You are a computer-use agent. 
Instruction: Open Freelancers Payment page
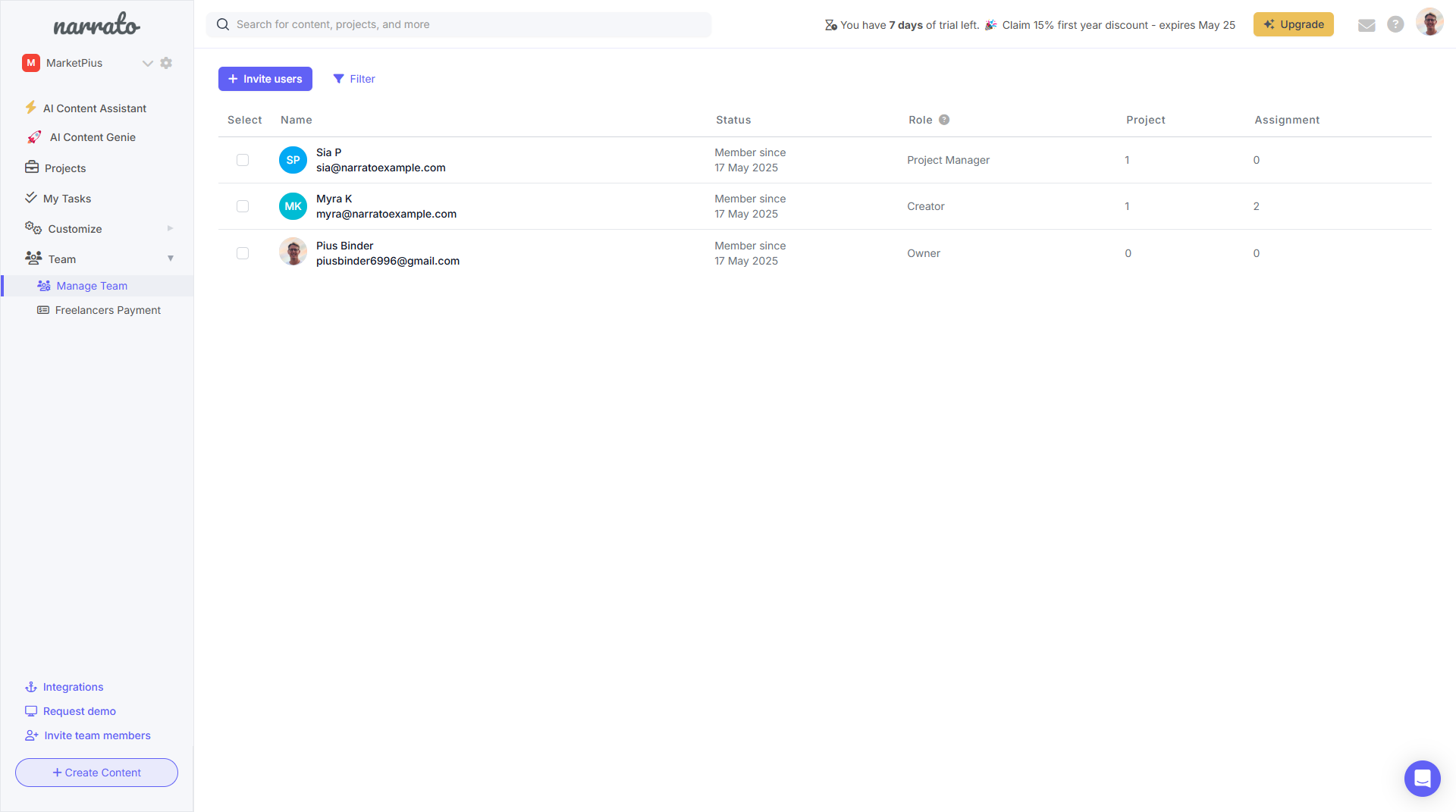(x=108, y=310)
